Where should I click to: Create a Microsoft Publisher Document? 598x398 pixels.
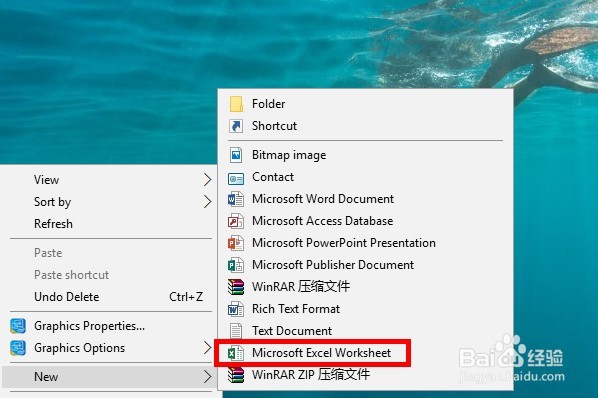click(365, 265)
